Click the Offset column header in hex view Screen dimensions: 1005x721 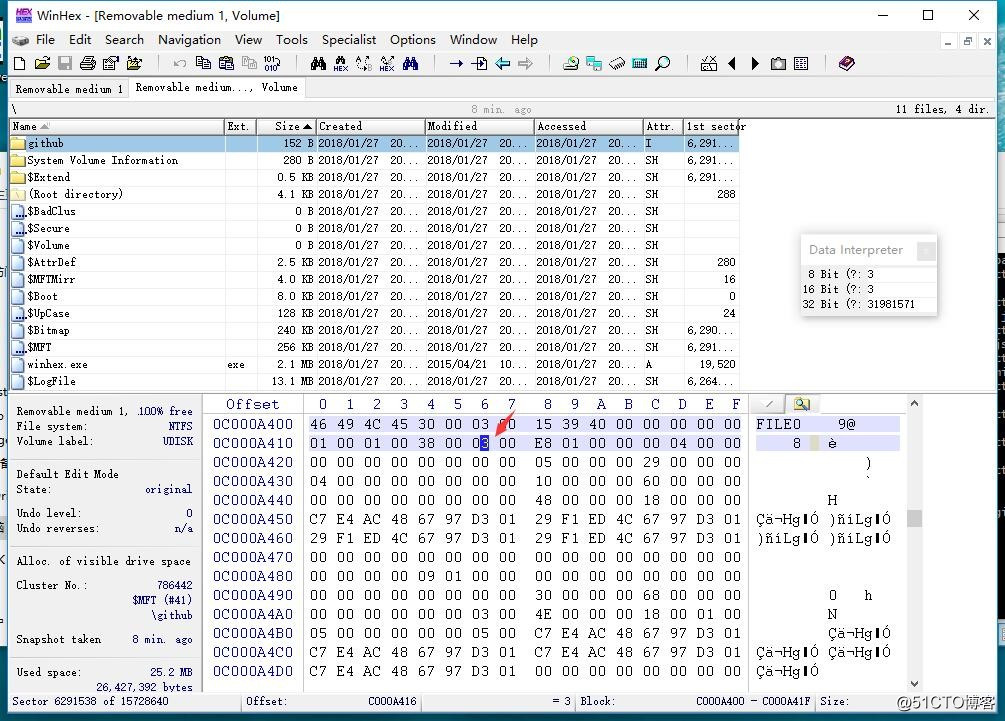click(253, 404)
